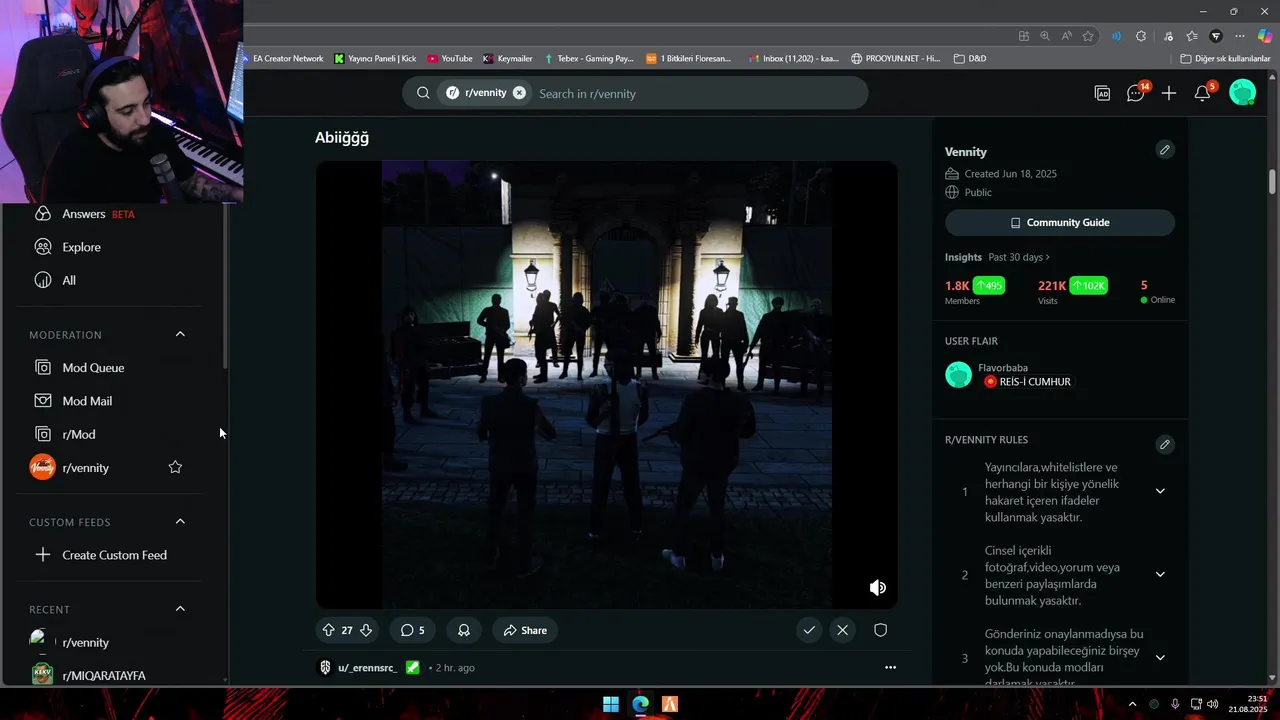Screen dimensions: 1280x720
Task: Open browser settings three-dot menu
Action: (x=1239, y=36)
